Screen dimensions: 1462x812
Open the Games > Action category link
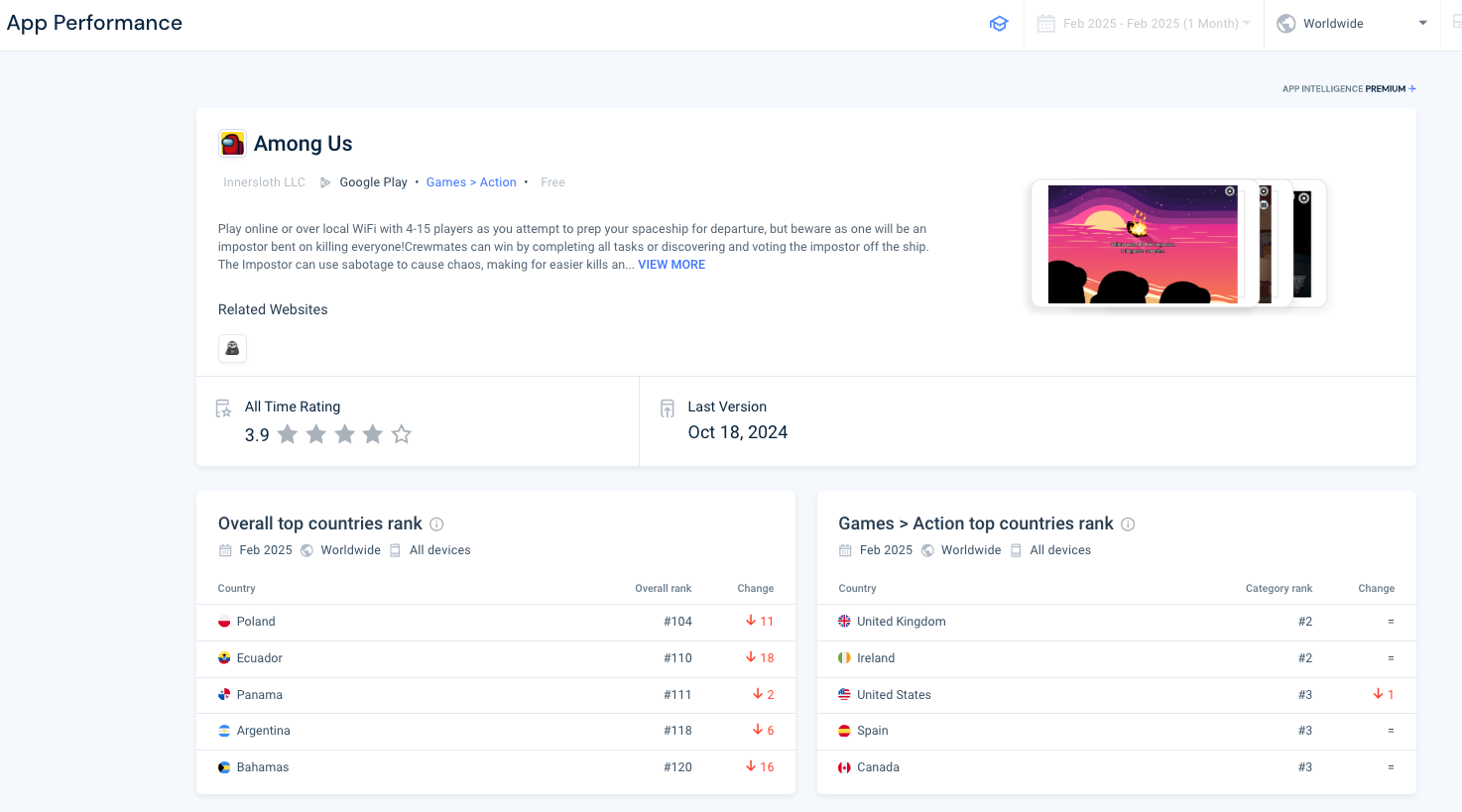[x=471, y=181]
